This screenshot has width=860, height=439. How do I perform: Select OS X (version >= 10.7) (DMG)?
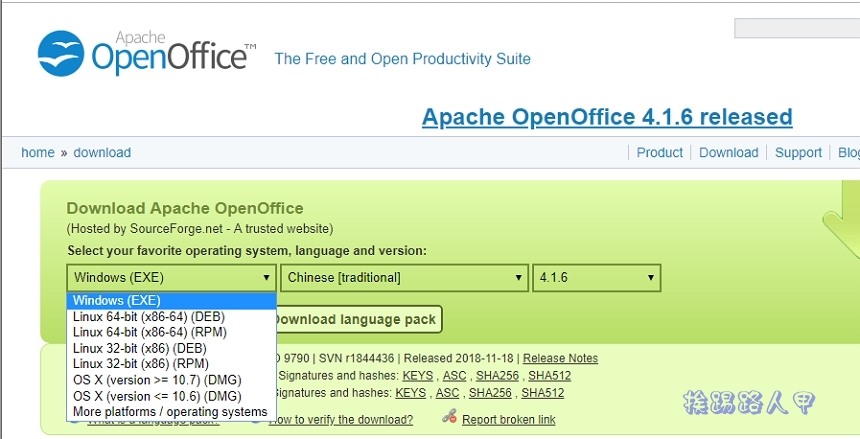(x=171, y=380)
